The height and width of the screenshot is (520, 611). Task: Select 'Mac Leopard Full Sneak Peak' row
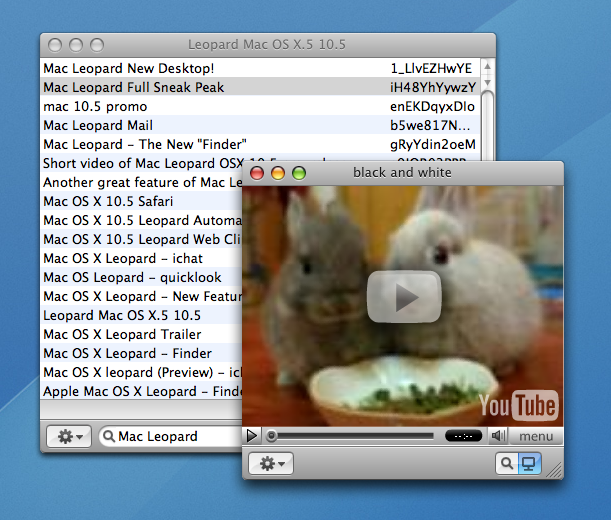click(260, 87)
